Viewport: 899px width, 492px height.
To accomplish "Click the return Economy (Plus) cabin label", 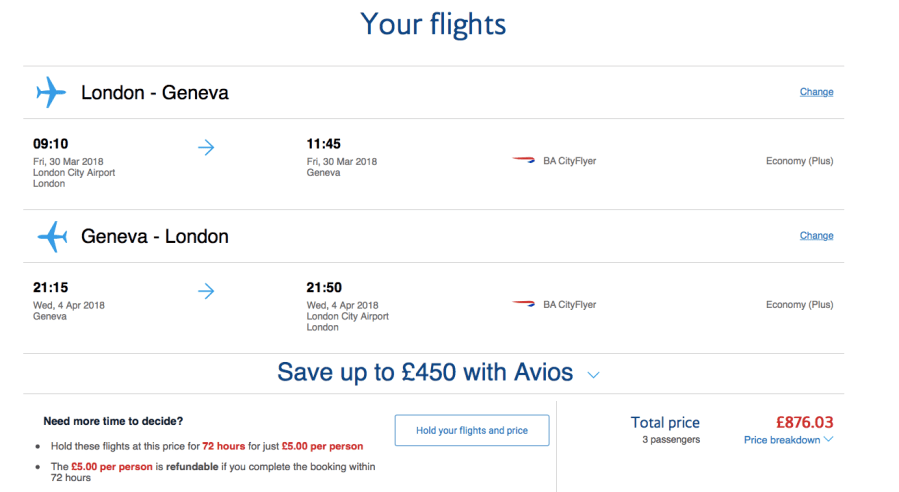I will click(799, 305).
